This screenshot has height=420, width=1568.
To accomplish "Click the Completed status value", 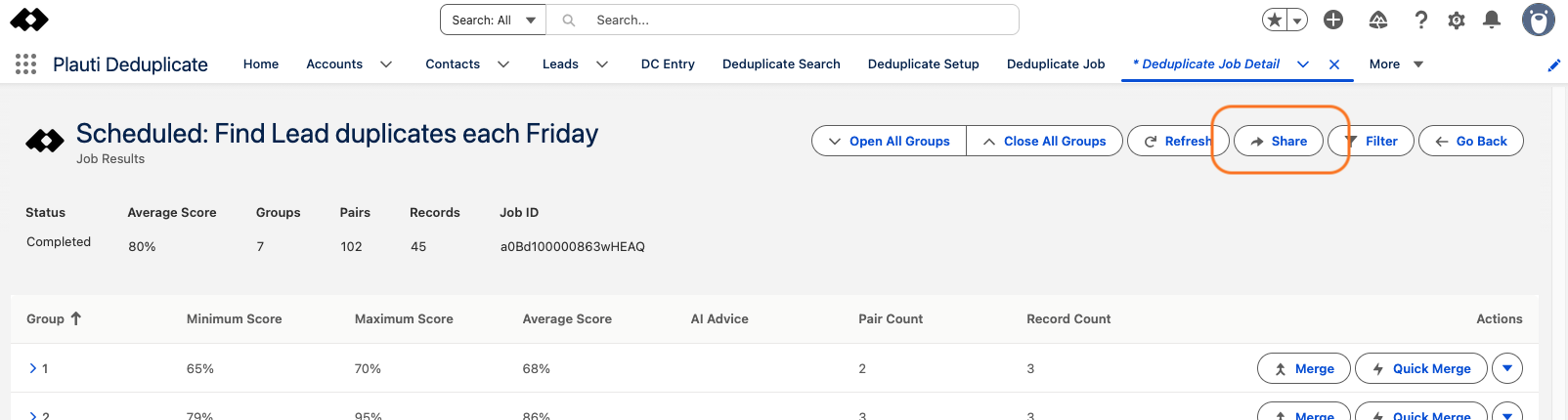I will pyautogui.click(x=59, y=241).
